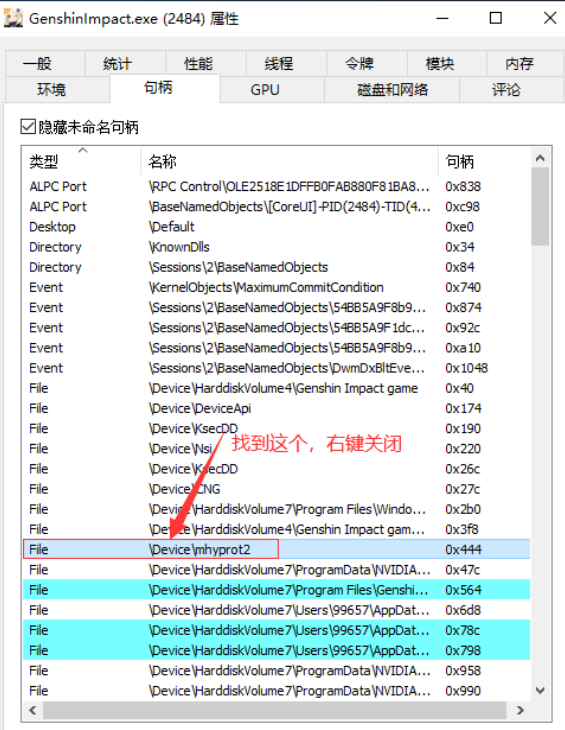Select the \Device\CNG file row
The width and height of the screenshot is (565, 730).
coord(276,489)
